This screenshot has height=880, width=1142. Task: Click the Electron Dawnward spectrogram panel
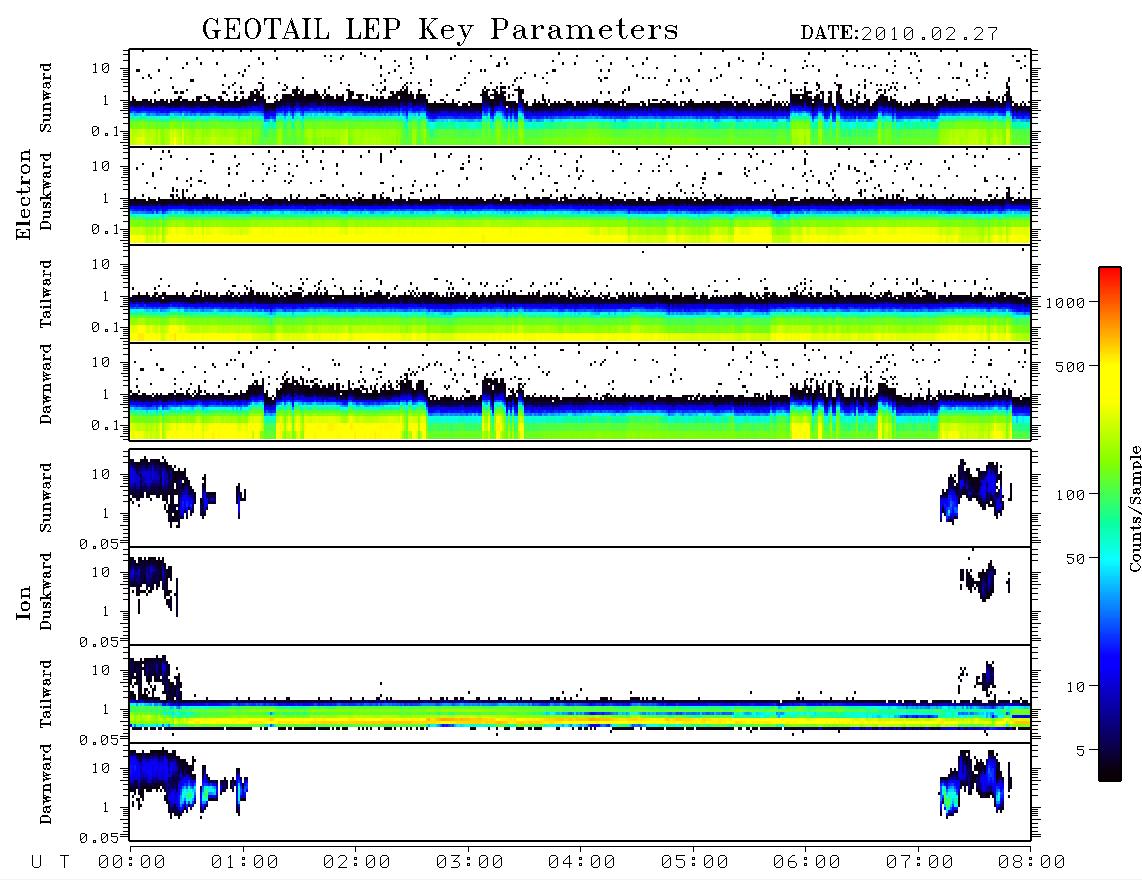580,391
